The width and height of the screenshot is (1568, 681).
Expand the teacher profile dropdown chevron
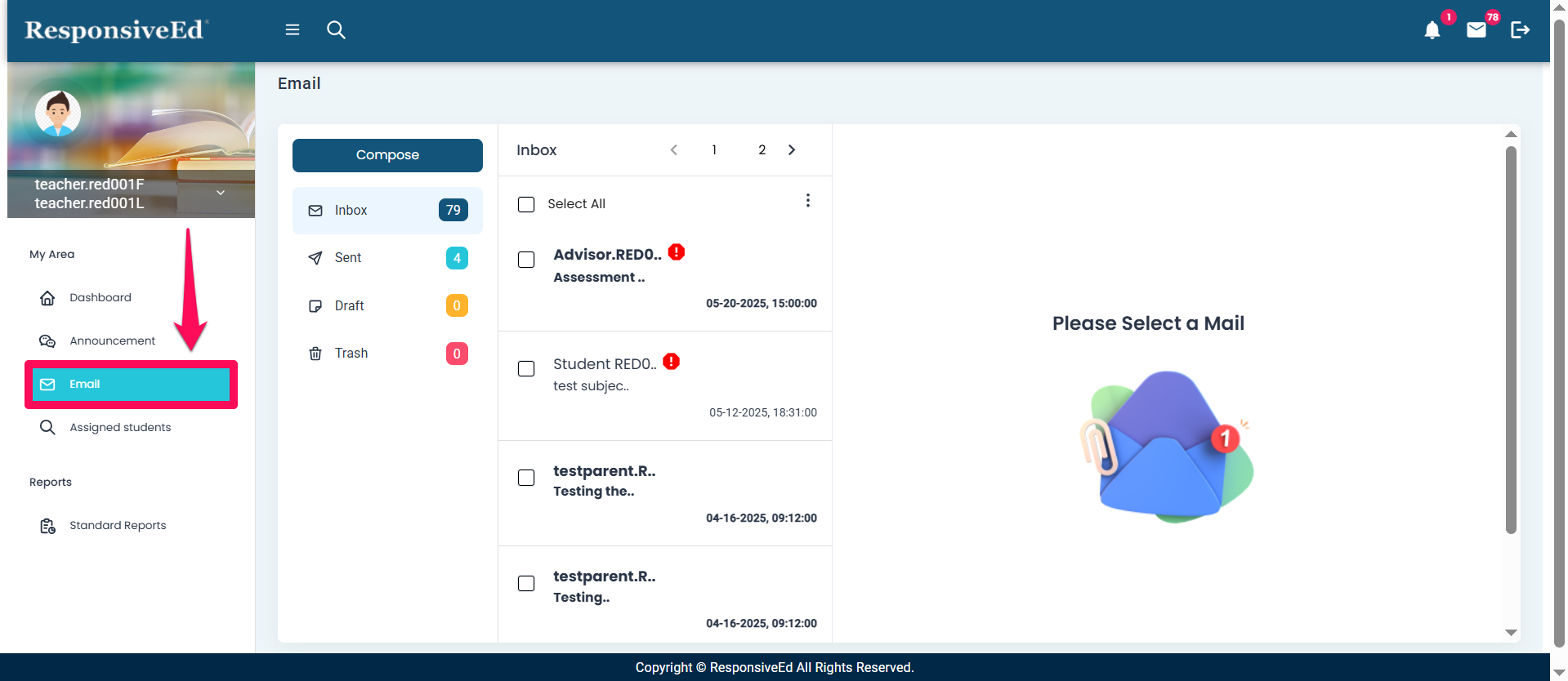[221, 193]
